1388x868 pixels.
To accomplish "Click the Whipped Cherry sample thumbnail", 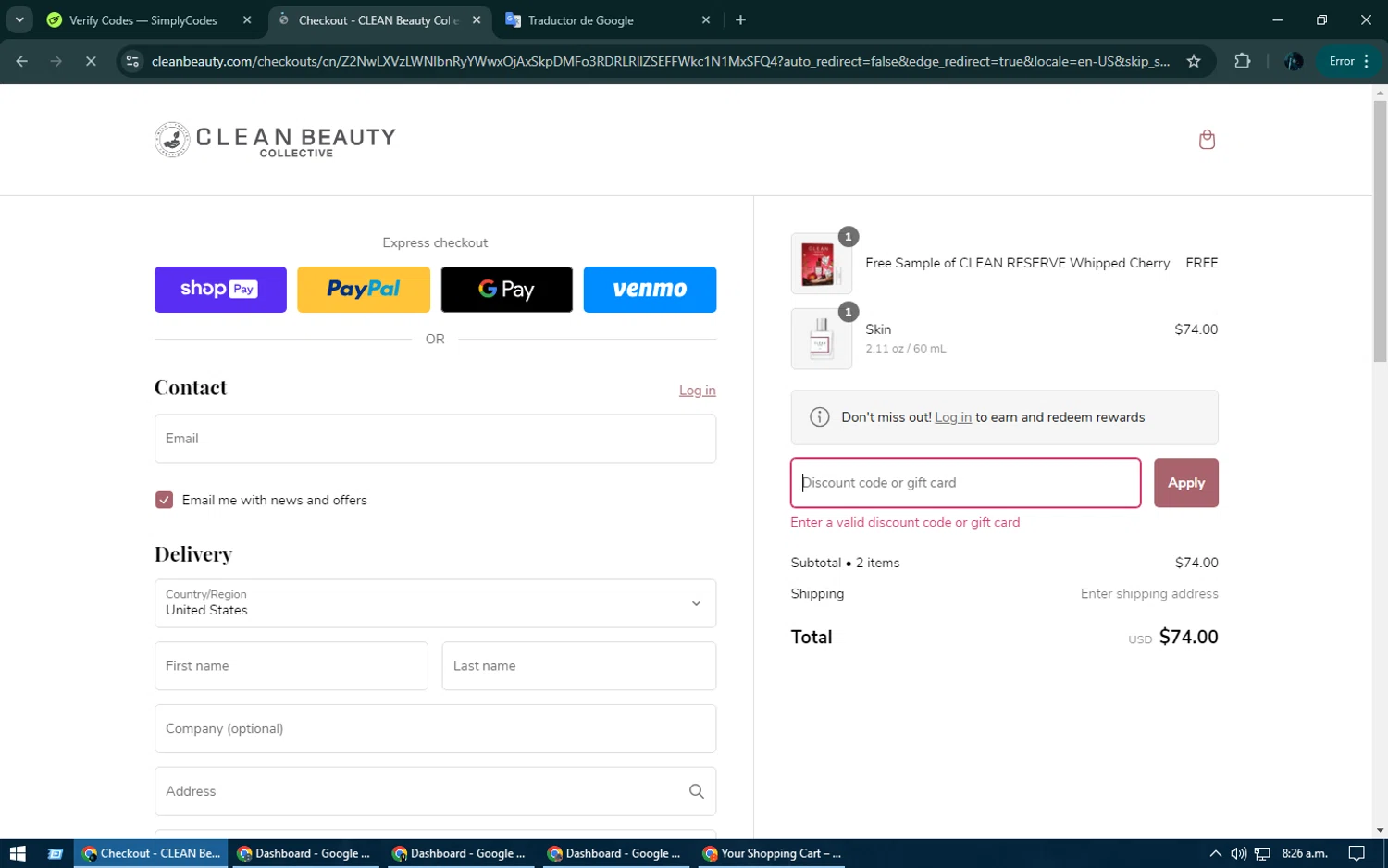I will point(821,263).
